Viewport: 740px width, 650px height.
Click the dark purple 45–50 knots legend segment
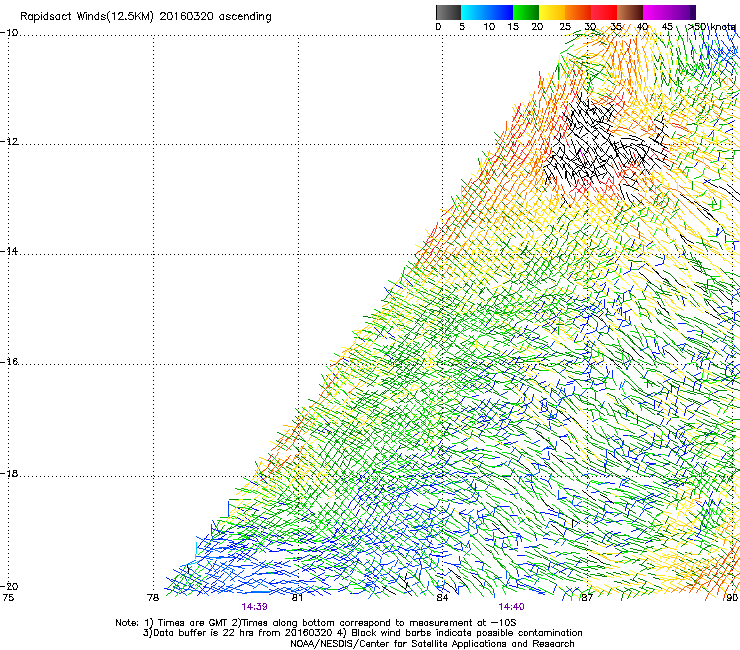coord(682,12)
